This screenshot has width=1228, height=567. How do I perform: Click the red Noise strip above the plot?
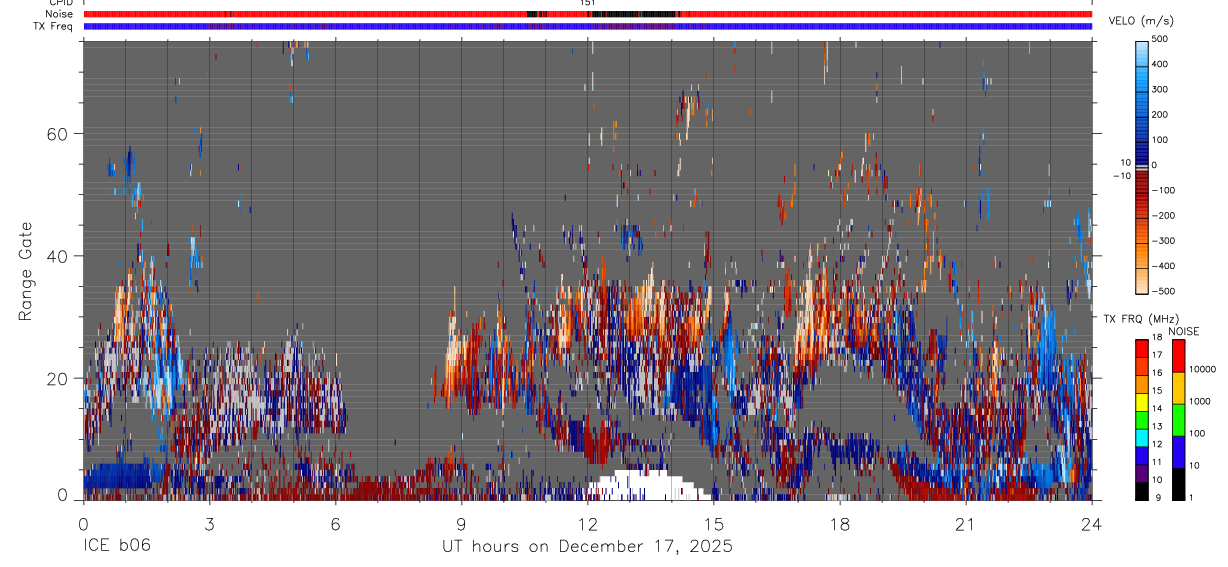point(587,14)
